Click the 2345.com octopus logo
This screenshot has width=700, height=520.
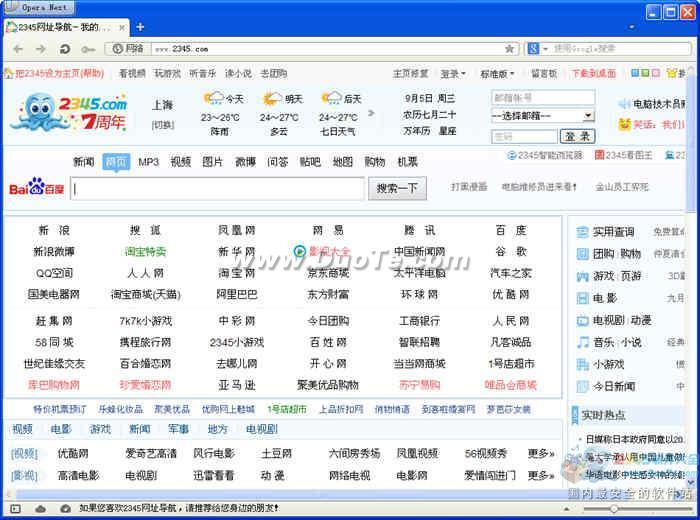pos(68,112)
